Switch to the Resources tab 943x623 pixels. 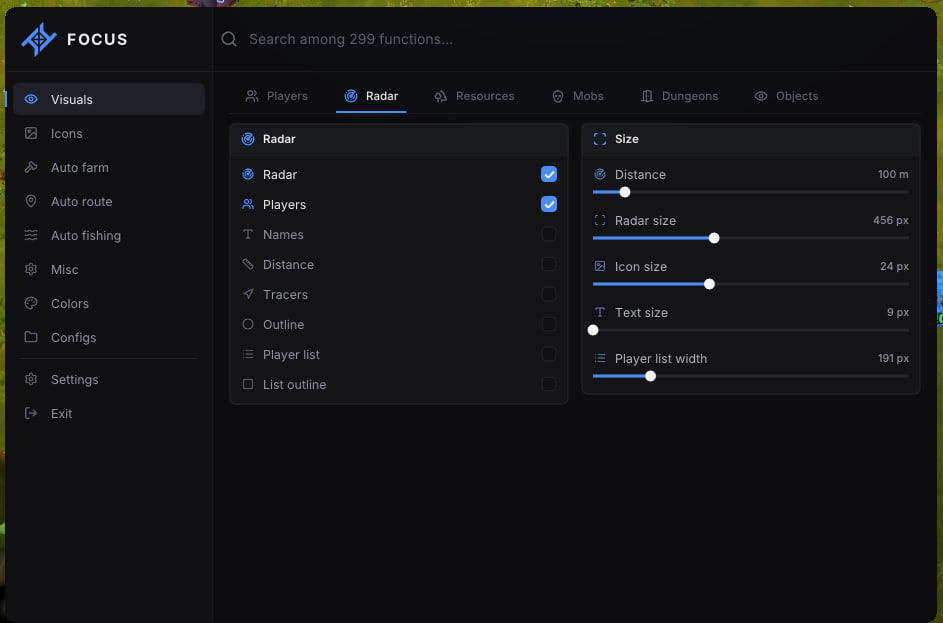point(475,96)
